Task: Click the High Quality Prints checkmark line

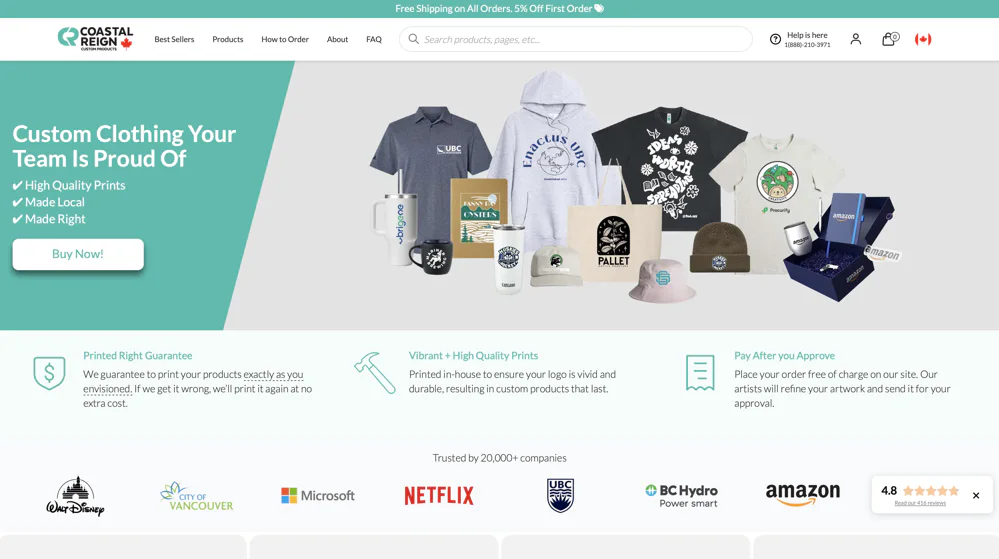Action: 69,185
